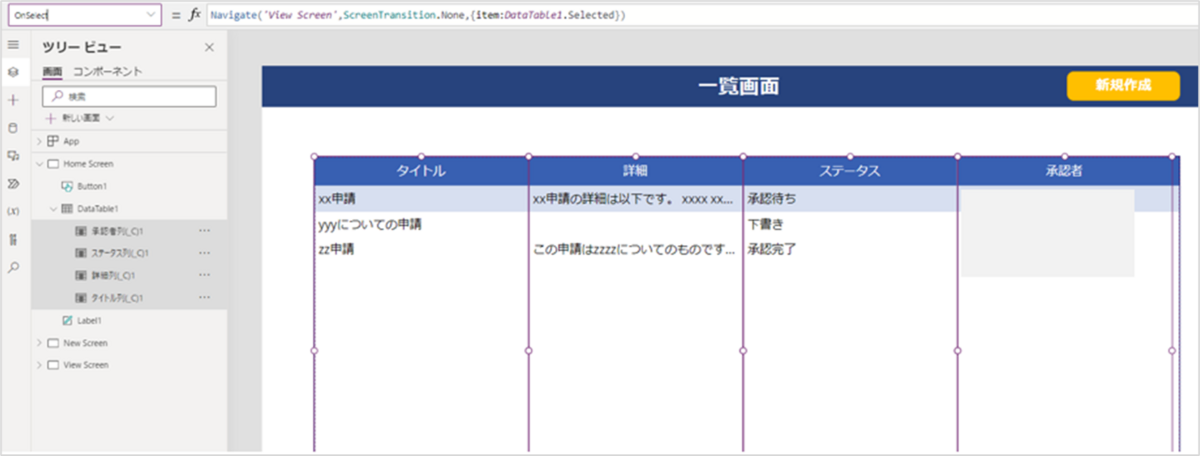Click the 詳細 column header
1200x456 pixels.
pos(636,171)
